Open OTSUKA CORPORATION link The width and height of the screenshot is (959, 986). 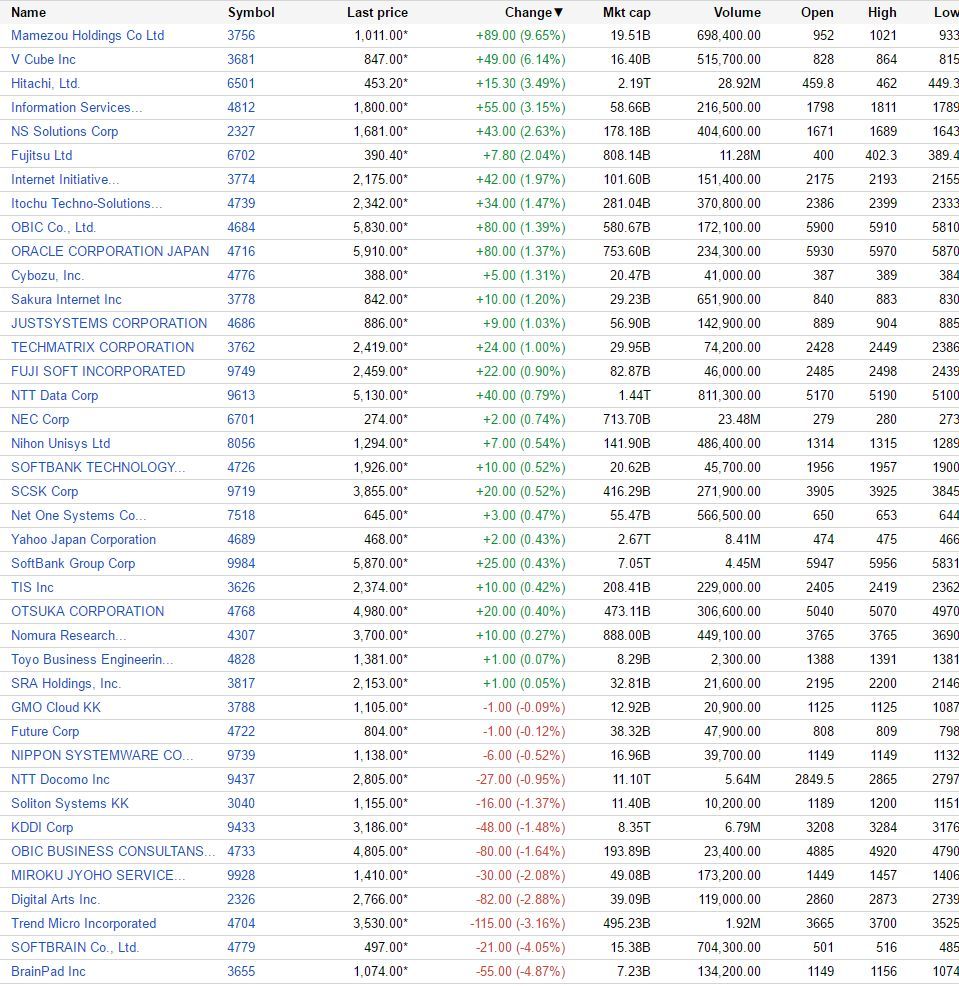[87, 611]
